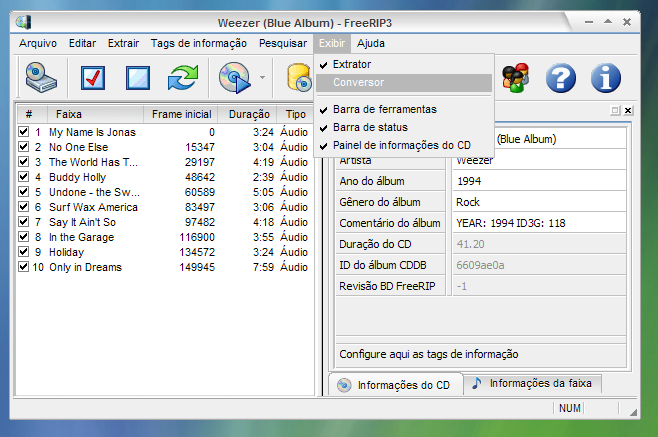Open help with the question mark icon

coord(561,78)
